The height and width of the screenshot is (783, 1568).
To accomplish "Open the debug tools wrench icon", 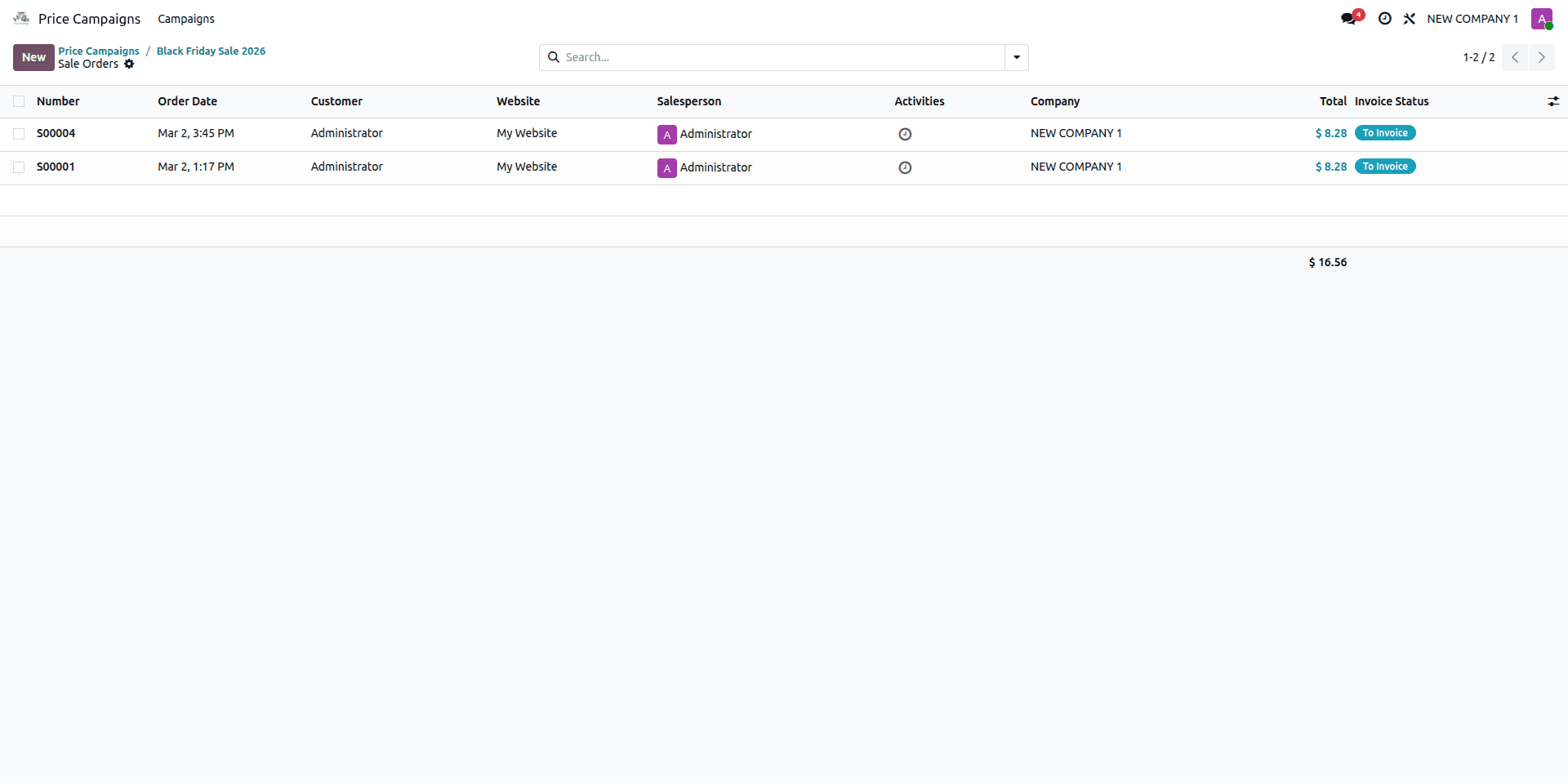I will [1410, 19].
